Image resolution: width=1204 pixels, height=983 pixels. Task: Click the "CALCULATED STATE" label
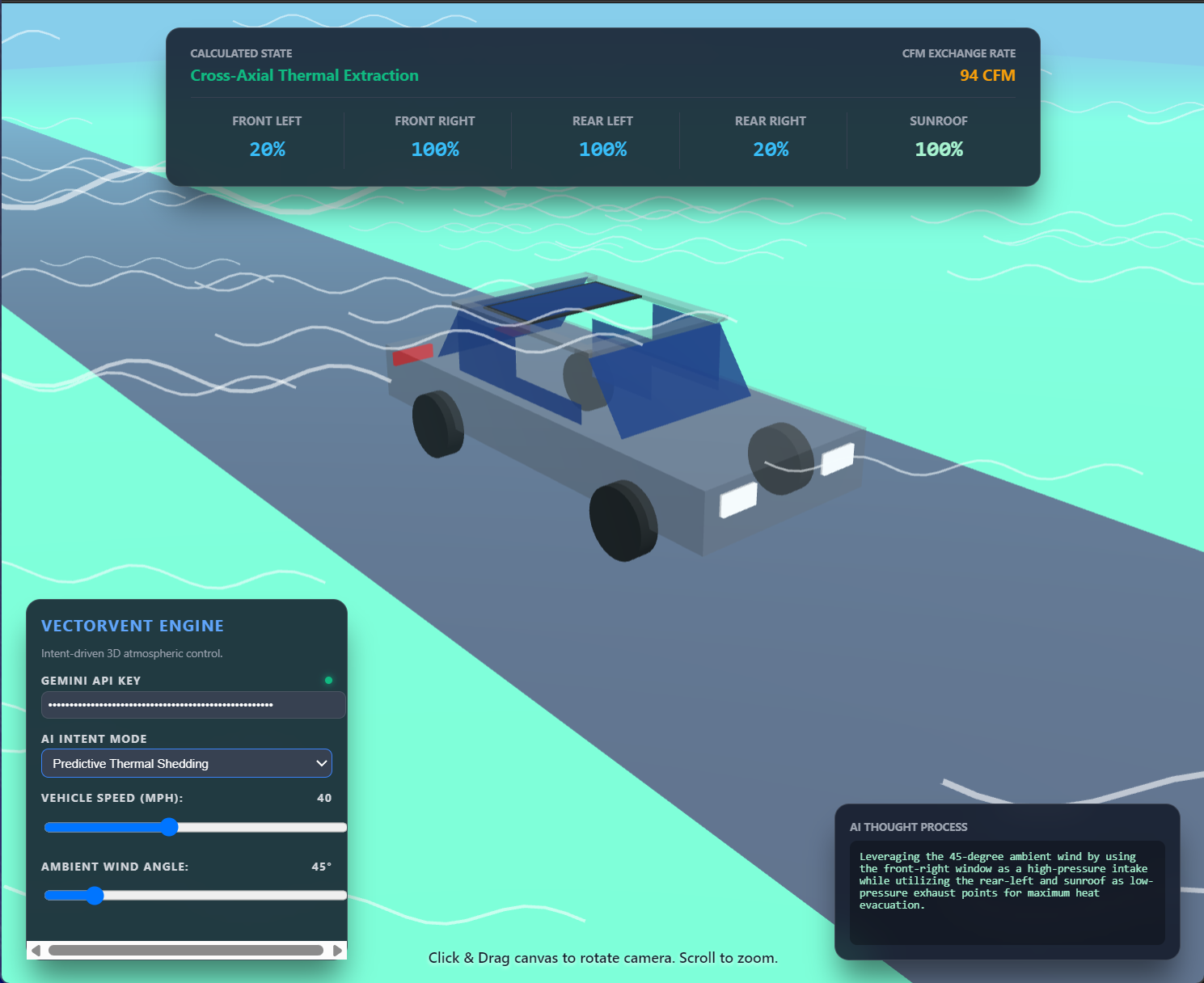tap(242, 53)
